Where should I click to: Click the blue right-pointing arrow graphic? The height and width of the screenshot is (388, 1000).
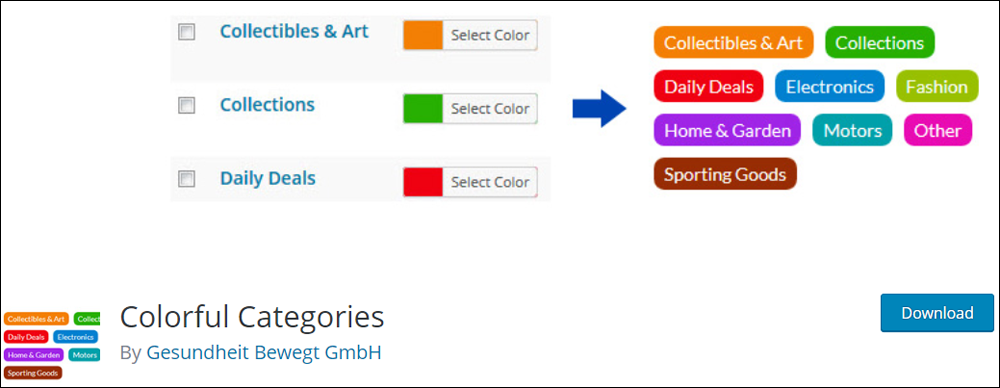pos(599,108)
